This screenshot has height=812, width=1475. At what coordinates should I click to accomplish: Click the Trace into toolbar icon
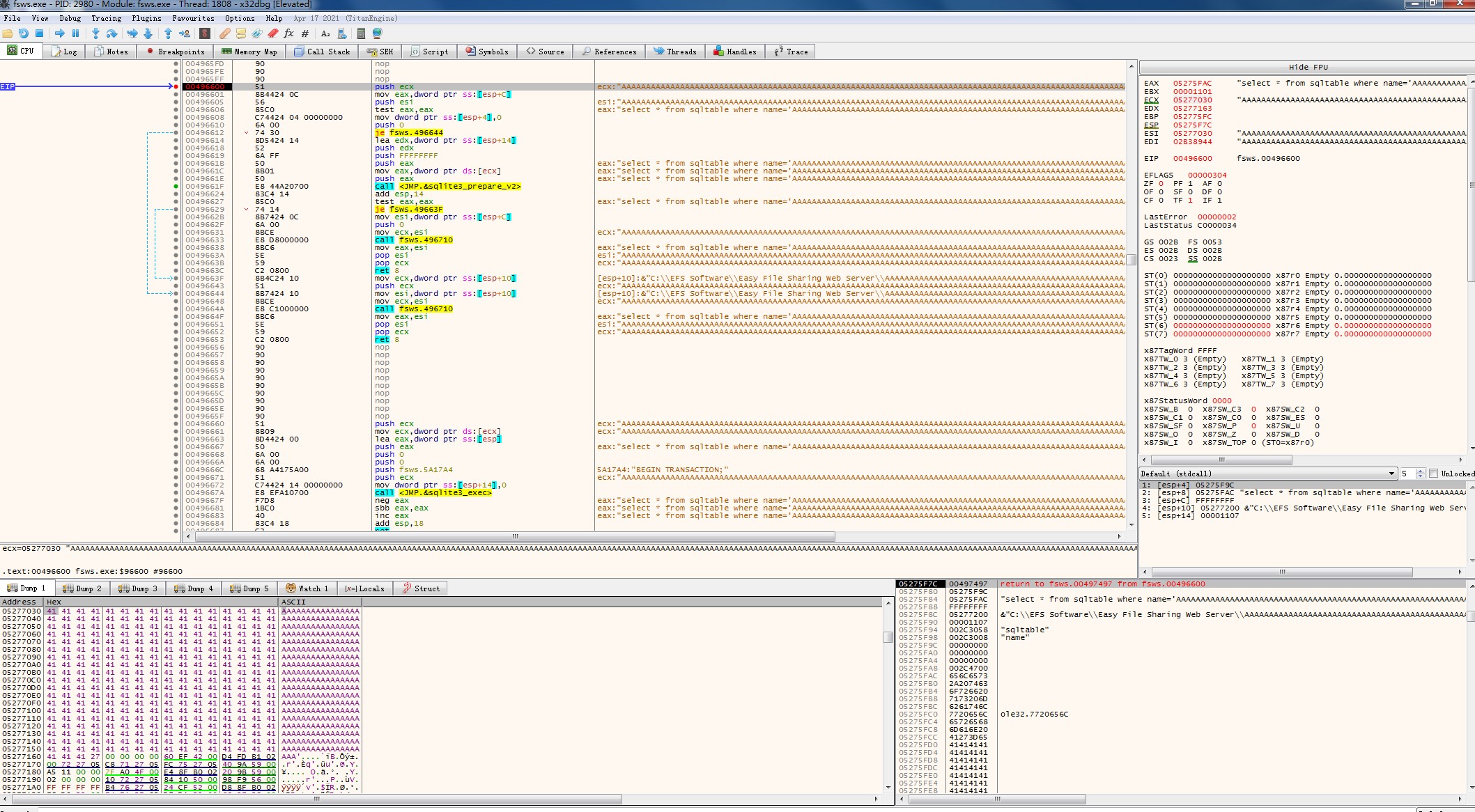(132, 33)
